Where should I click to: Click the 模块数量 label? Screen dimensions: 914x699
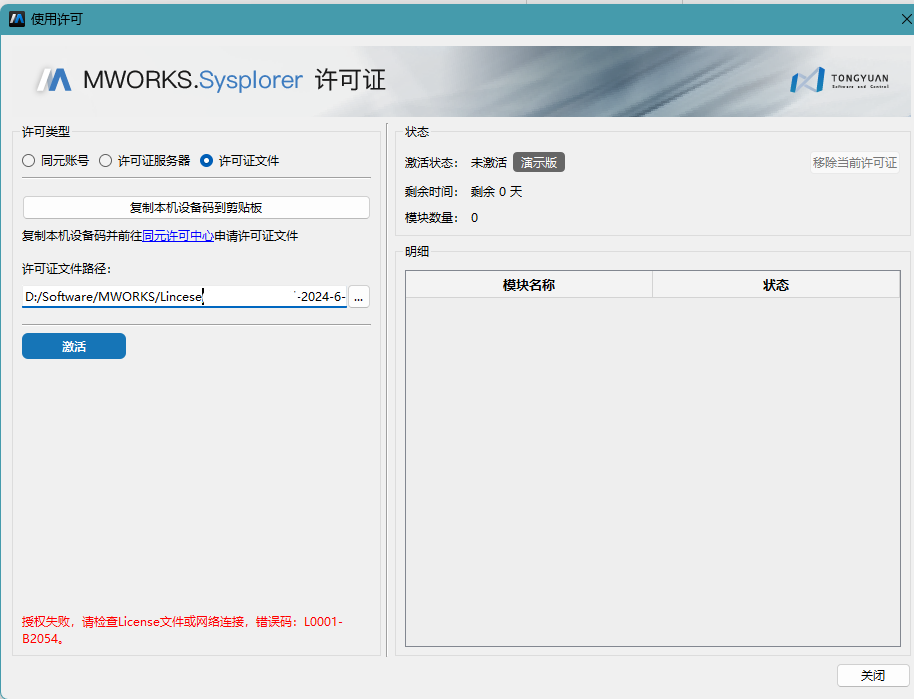click(x=431, y=218)
